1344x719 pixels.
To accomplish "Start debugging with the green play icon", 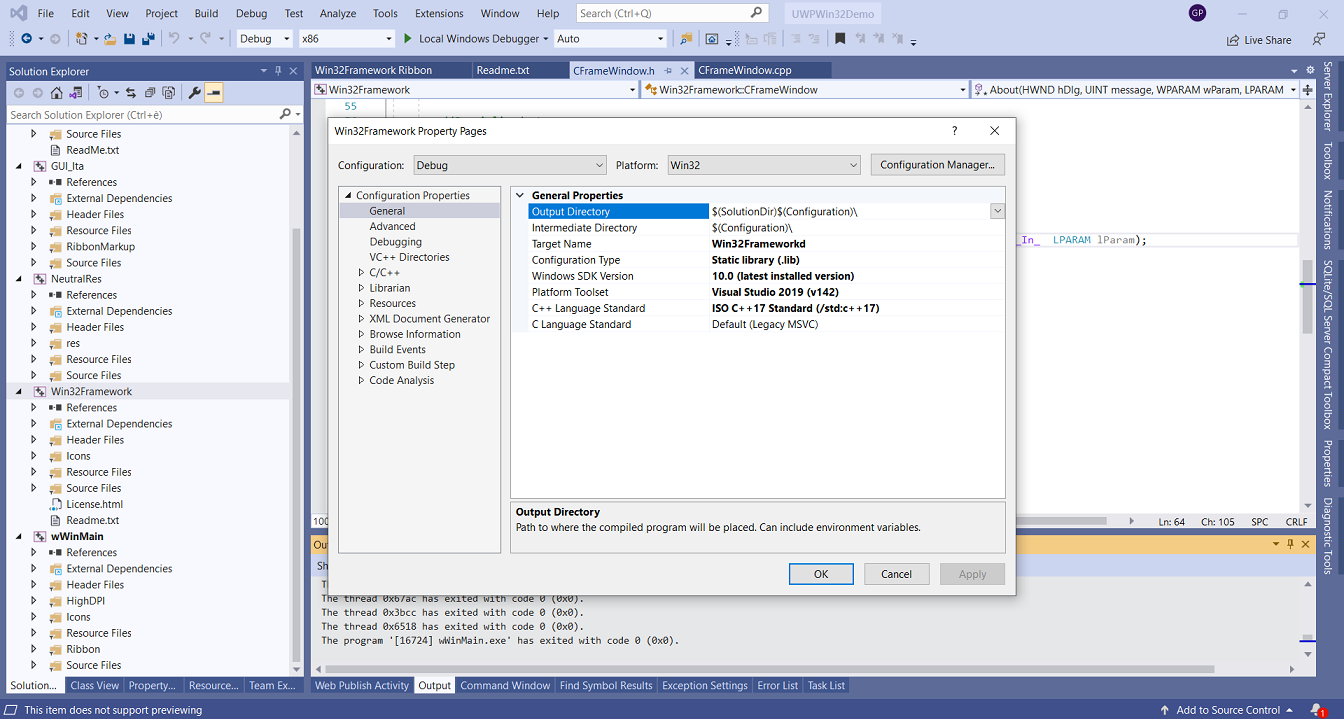I will [407, 39].
